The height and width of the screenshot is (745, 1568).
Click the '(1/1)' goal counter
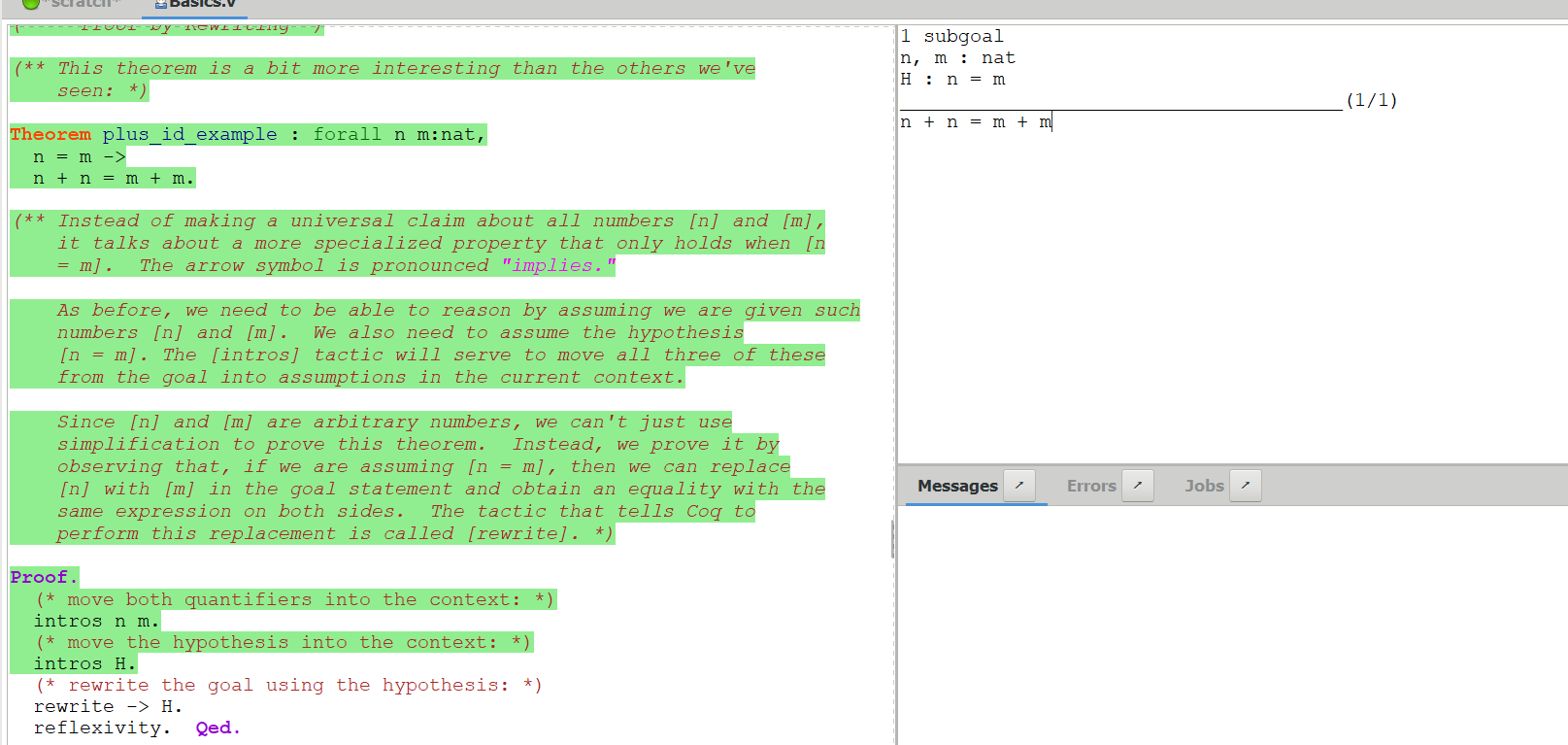point(1371,101)
